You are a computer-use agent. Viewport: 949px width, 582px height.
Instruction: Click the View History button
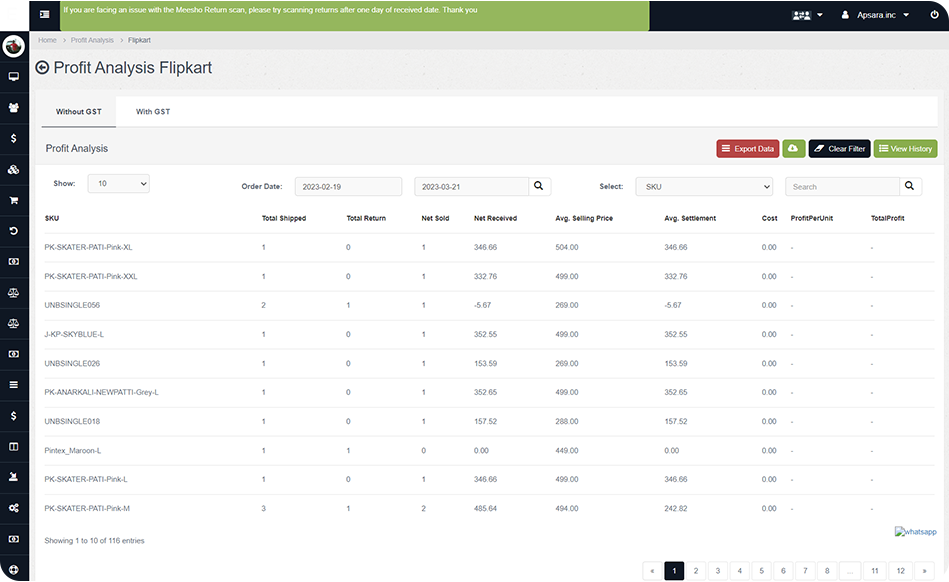905,148
